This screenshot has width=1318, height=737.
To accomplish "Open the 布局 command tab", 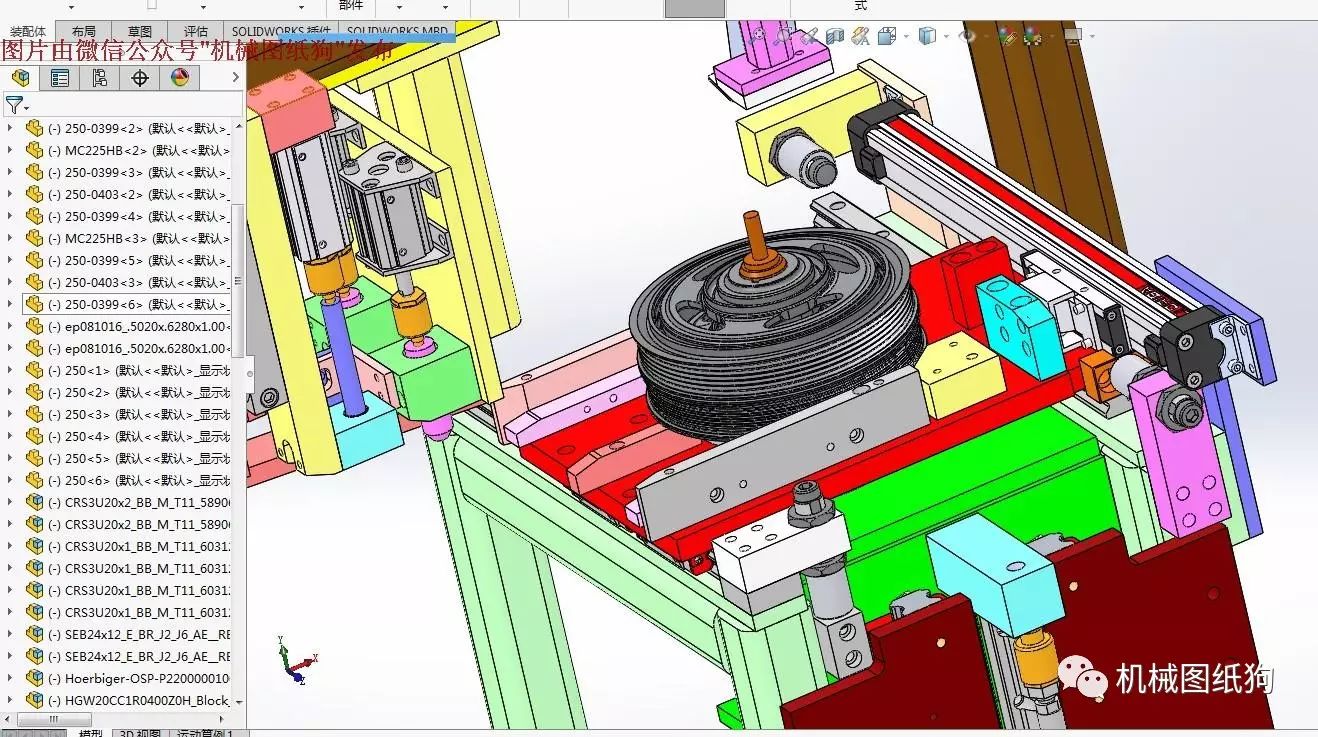I will coord(84,32).
